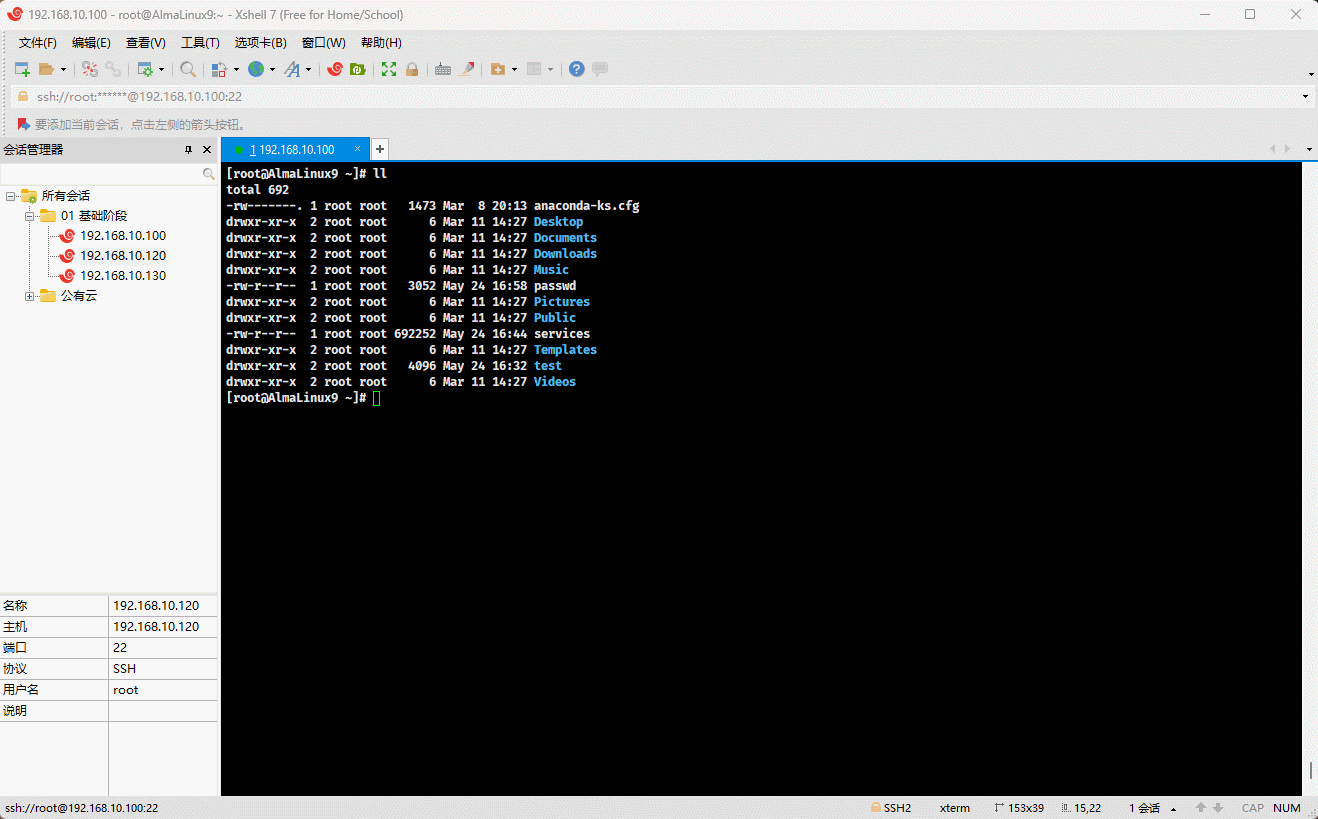Click the lock screen padlock icon
Viewport: 1318px width, 819px height.
[412, 69]
